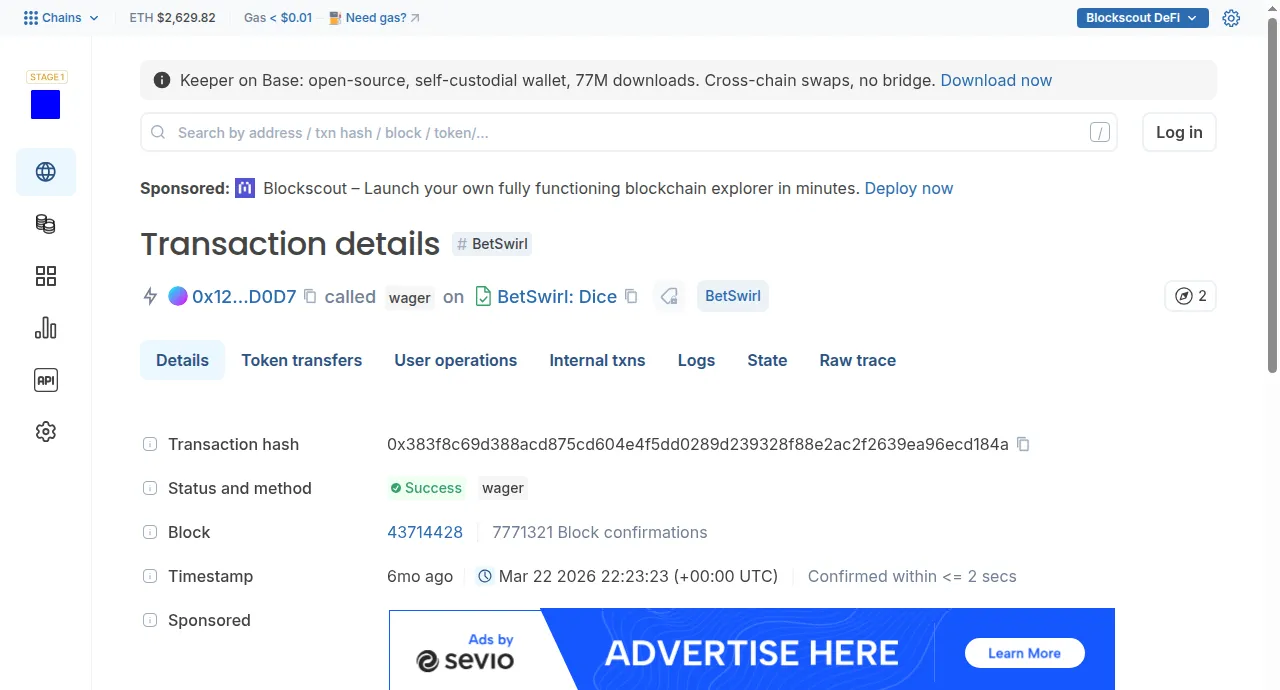Click the add tag icon
The image size is (1280, 690).
point(669,296)
